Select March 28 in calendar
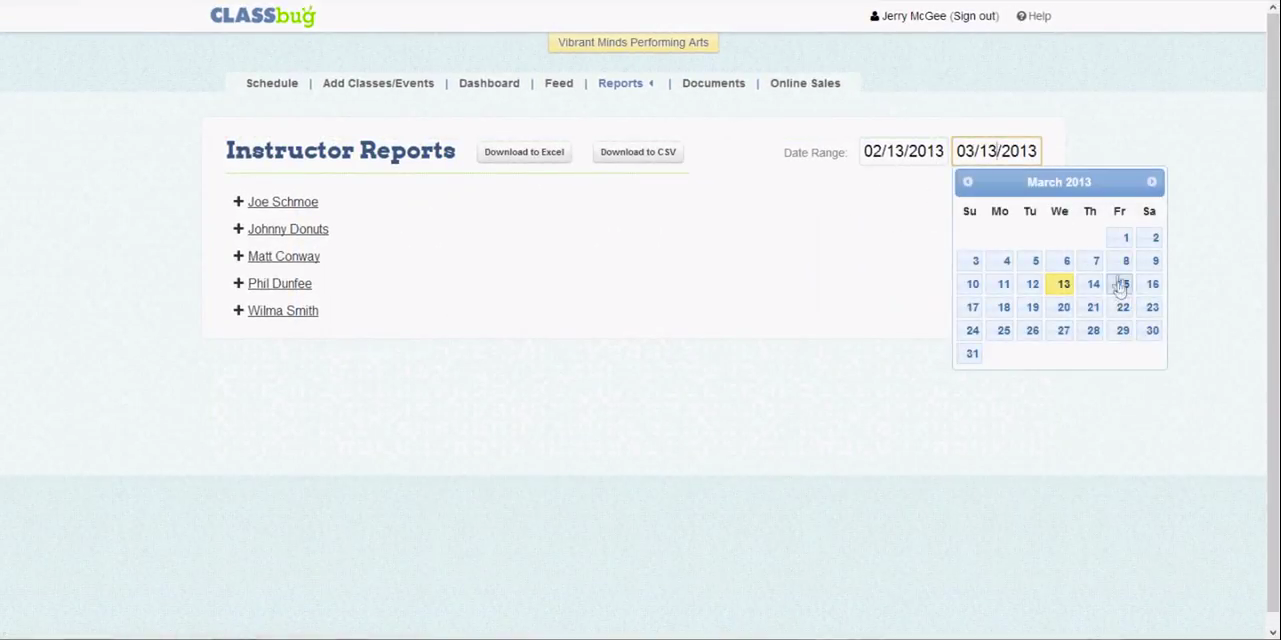Viewport: 1281px width, 640px height. coord(1090,330)
